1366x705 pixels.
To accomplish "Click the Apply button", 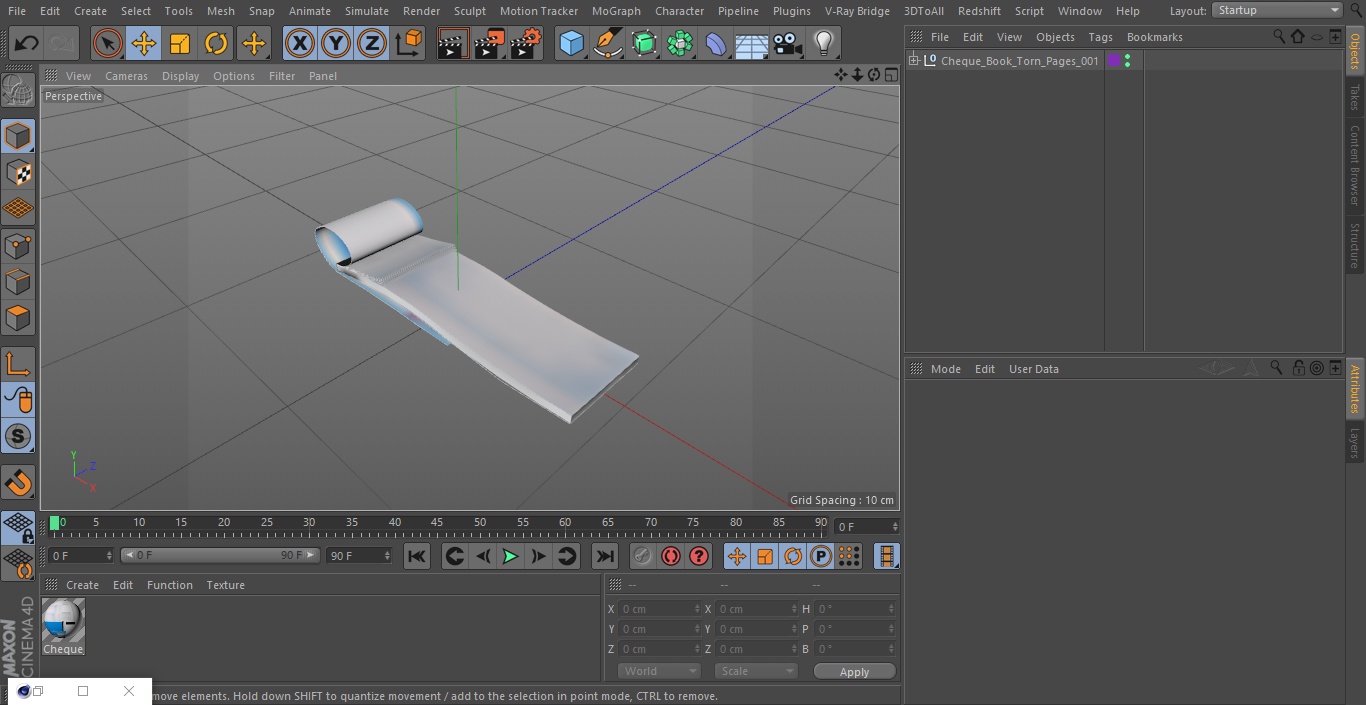I will click(854, 672).
